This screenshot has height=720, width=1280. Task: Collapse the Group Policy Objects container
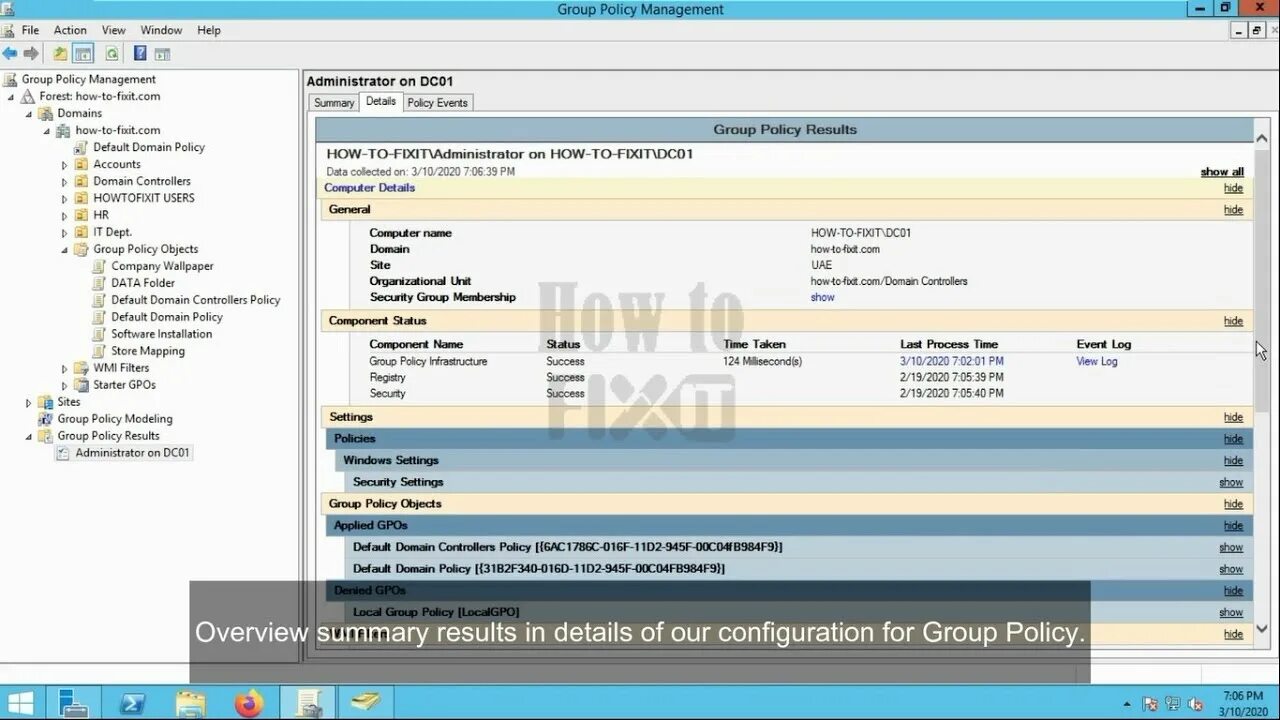click(x=65, y=250)
